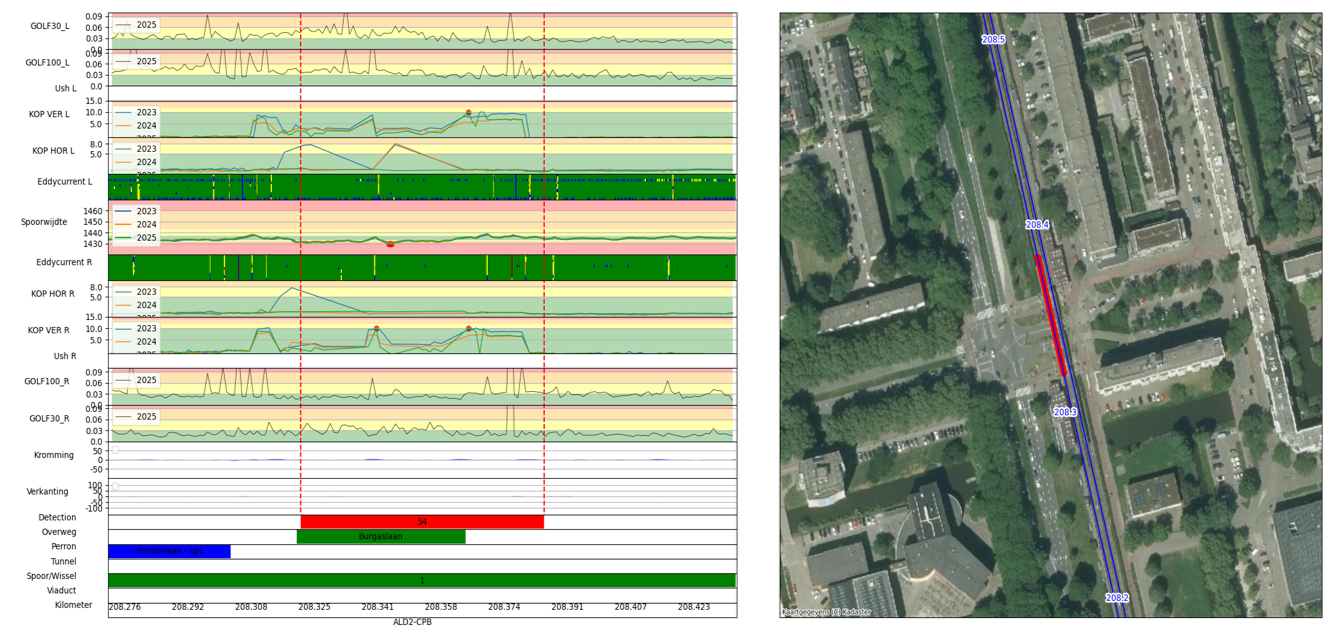Select the 208.391 kilometer tick label
1330x630 pixels.
[x=567, y=607]
